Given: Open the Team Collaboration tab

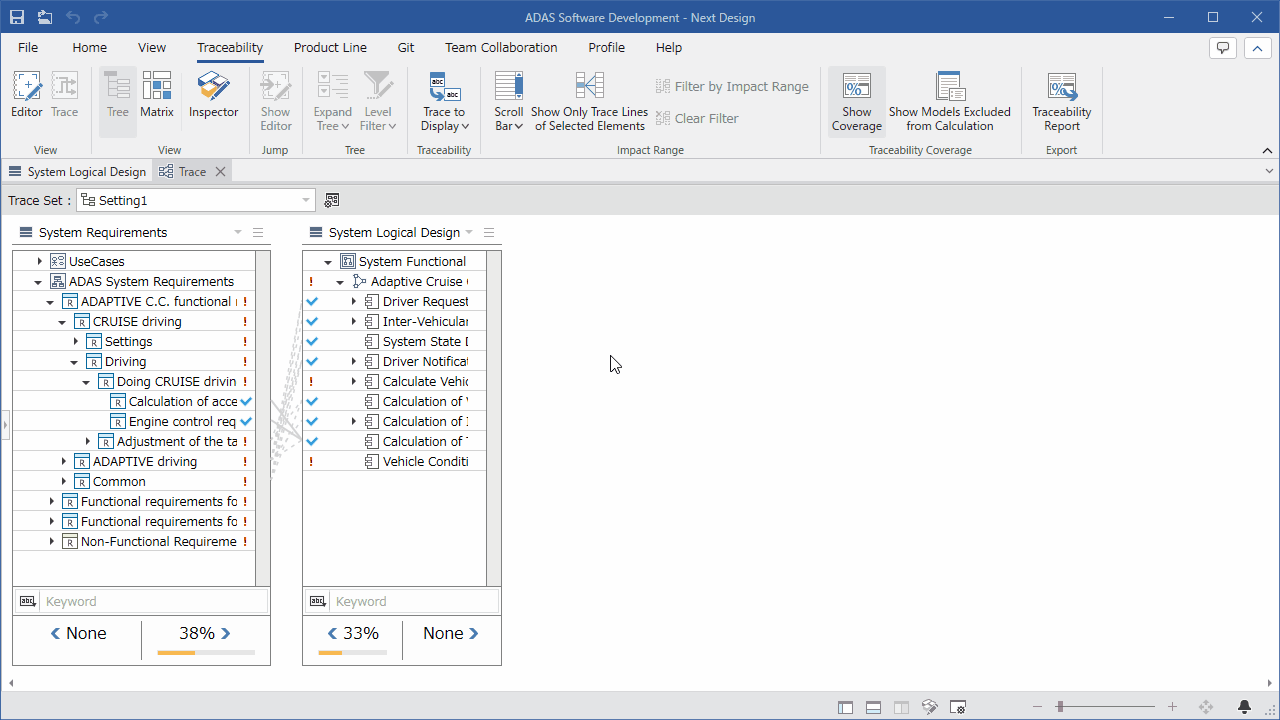Looking at the screenshot, I should pos(501,47).
